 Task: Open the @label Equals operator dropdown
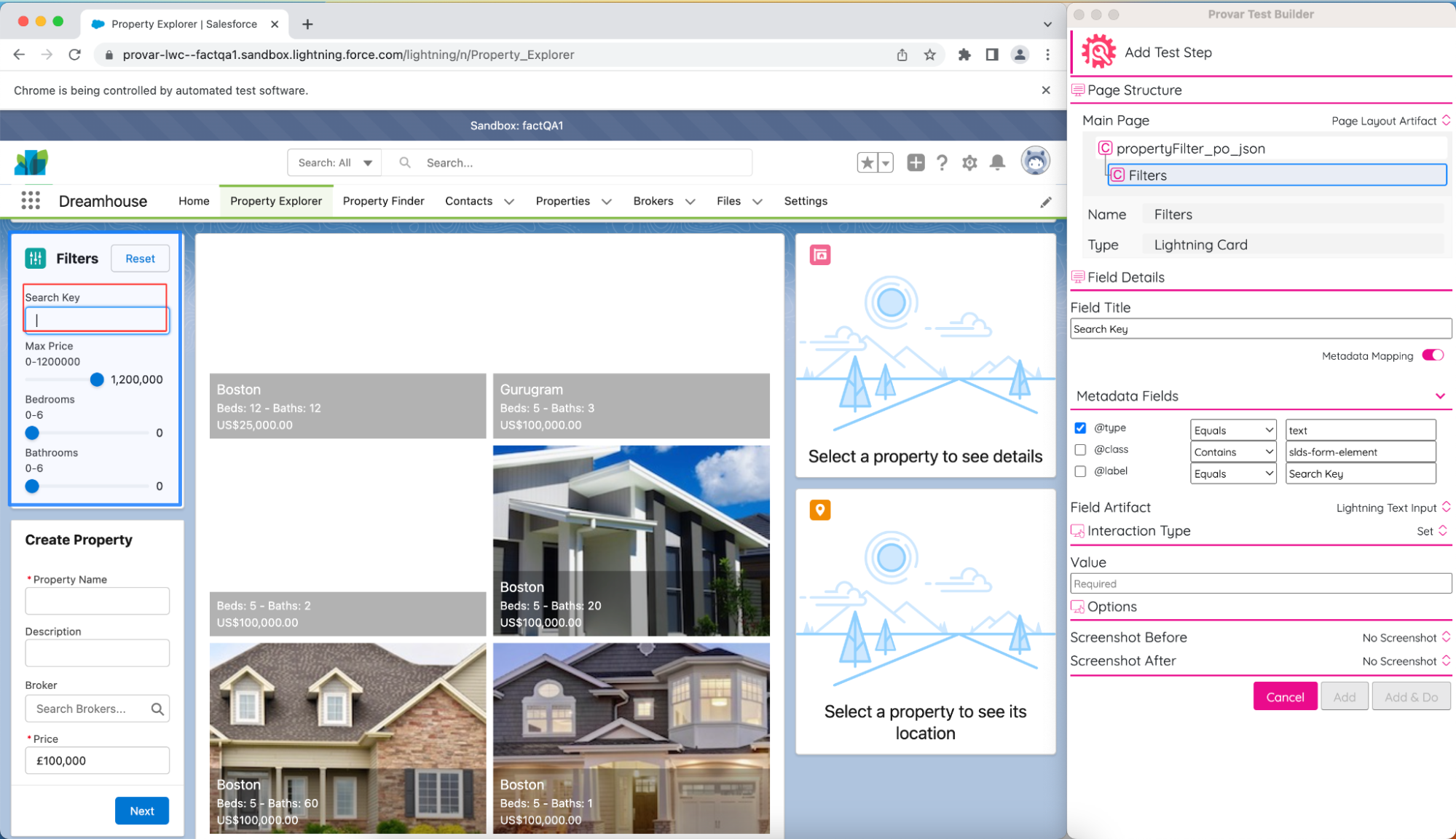coord(1233,474)
